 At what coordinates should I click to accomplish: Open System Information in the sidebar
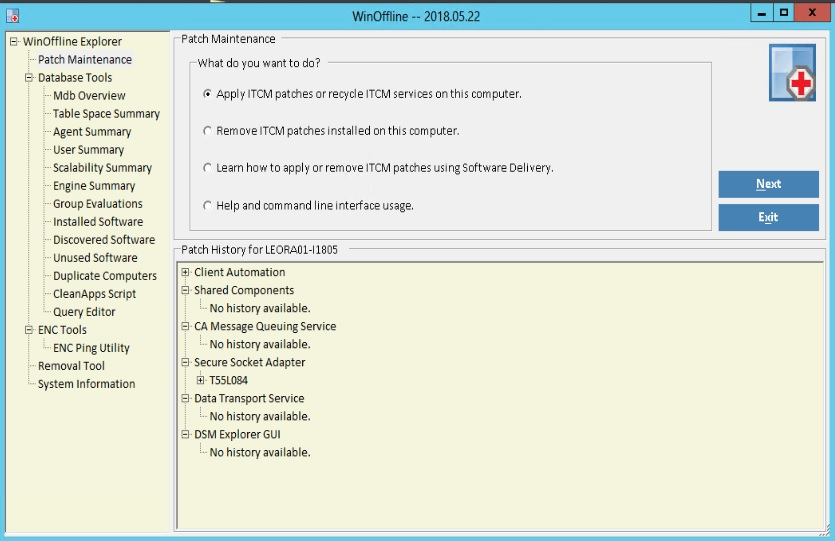[x=86, y=384]
